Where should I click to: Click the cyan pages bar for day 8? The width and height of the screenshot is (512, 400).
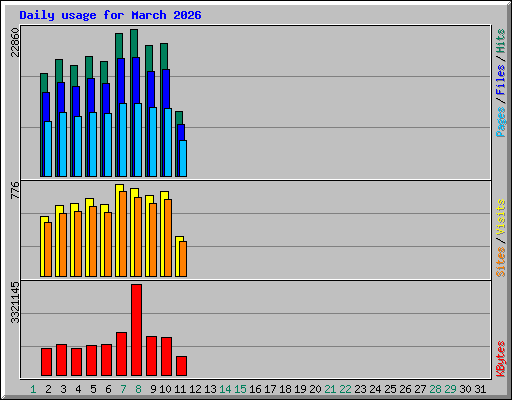(x=138, y=140)
